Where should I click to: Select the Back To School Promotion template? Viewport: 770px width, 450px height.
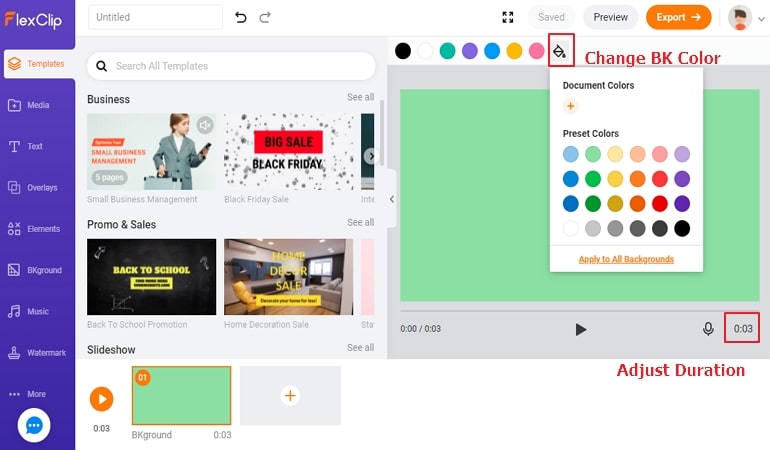[x=151, y=277]
